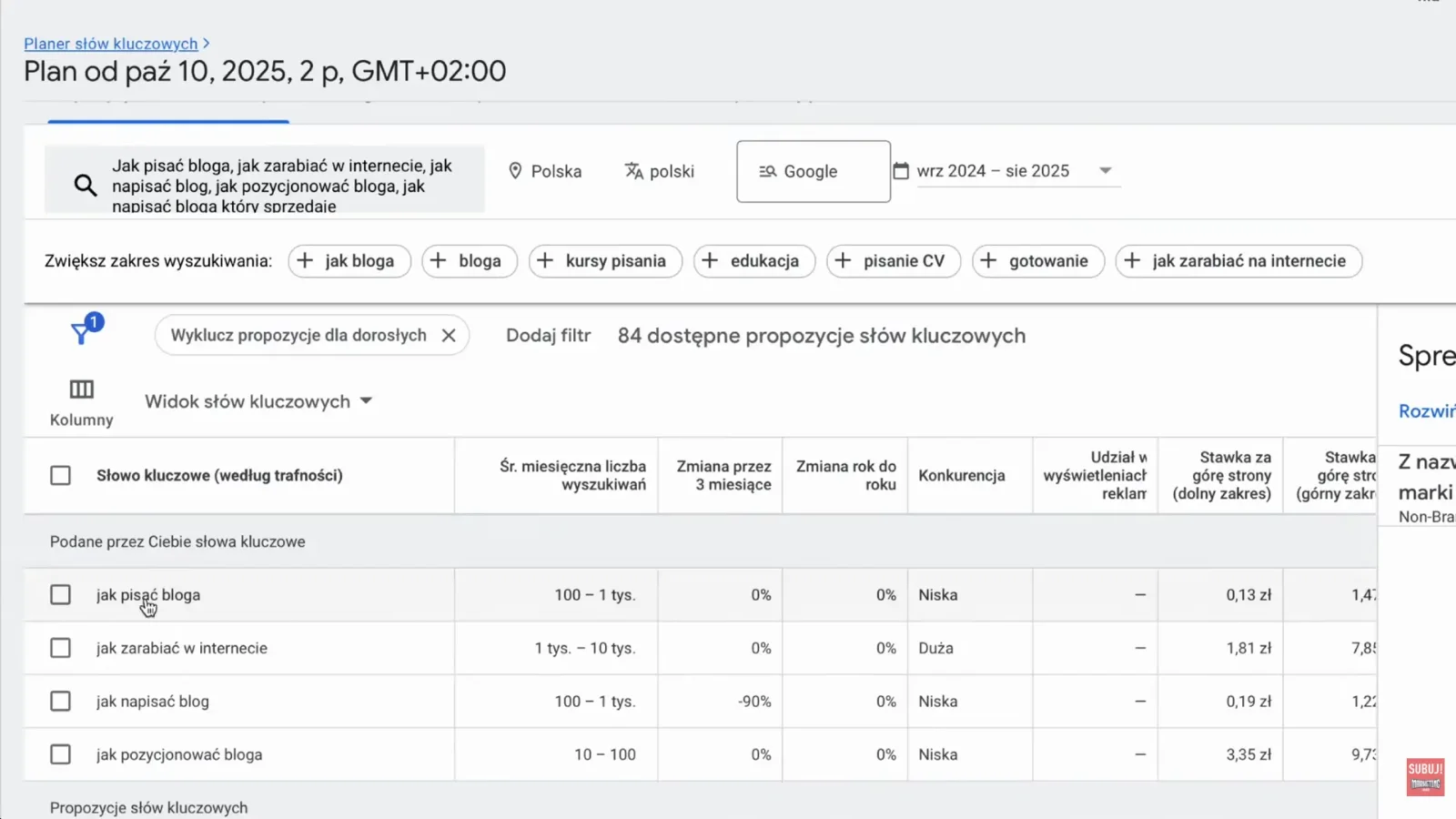Click the Dodaj filtr button
This screenshot has width=1456, height=819.
pyautogui.click(x=549, y=336)
